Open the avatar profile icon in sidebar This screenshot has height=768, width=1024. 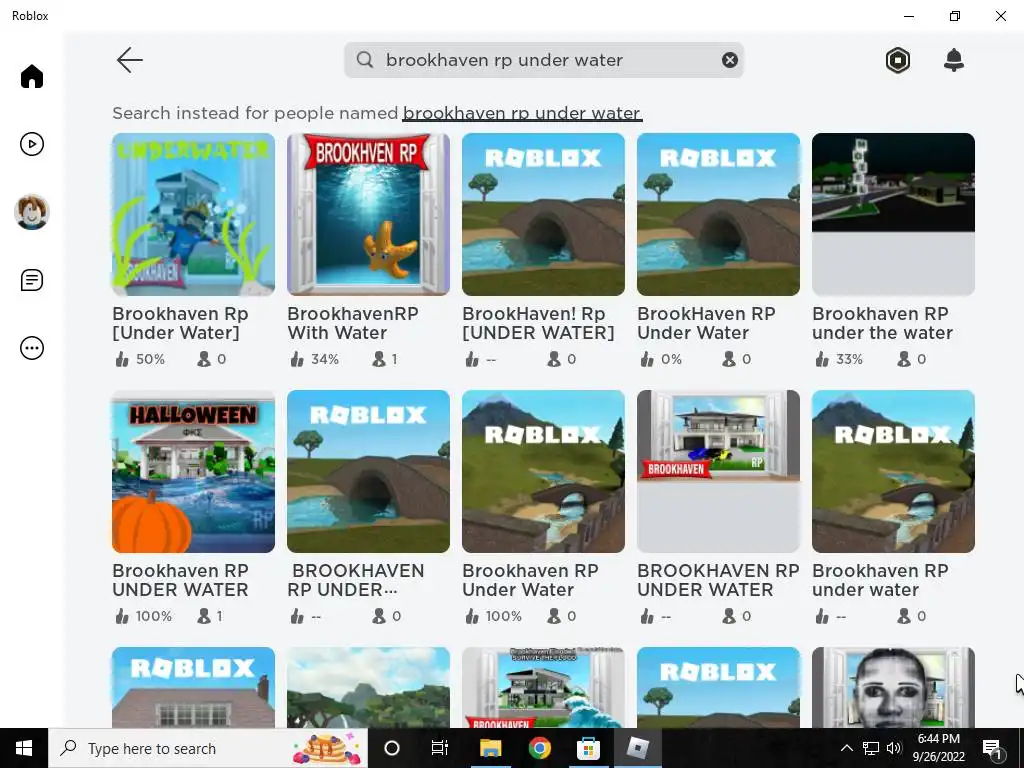pos(31,212)
